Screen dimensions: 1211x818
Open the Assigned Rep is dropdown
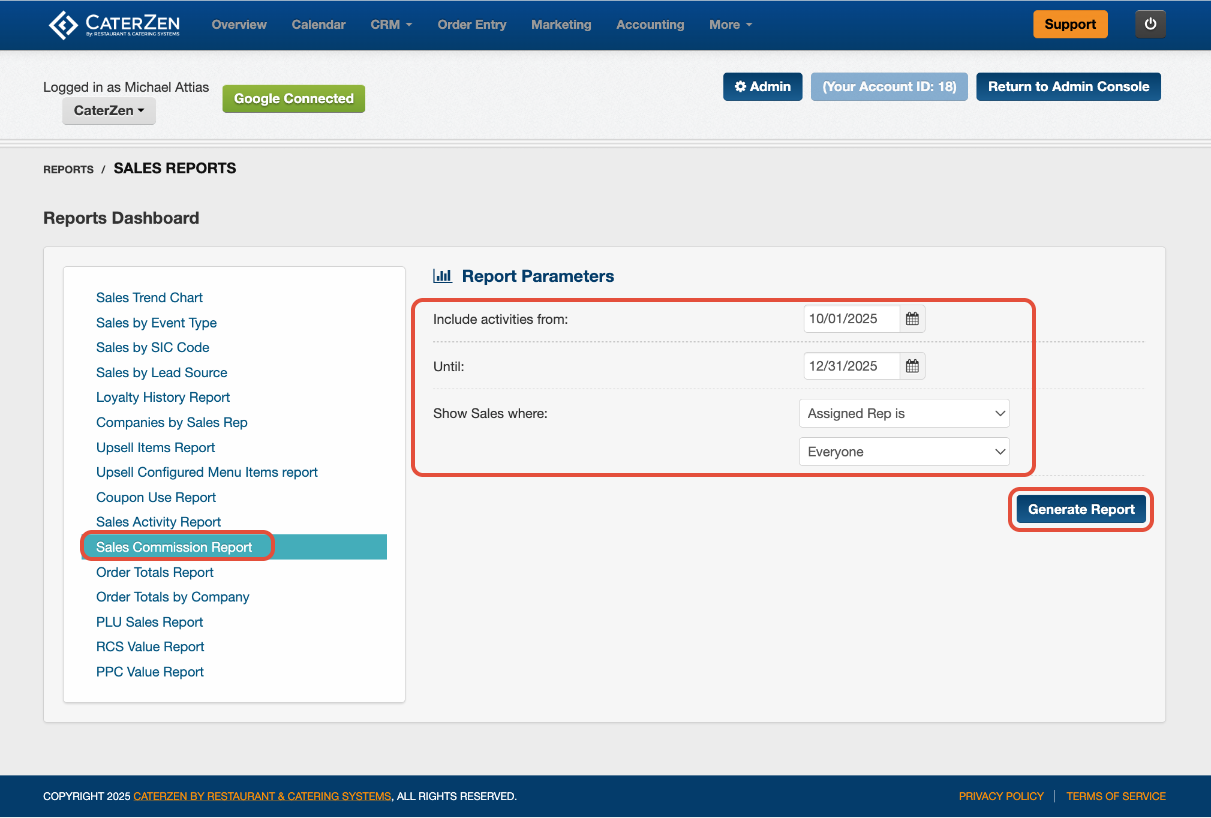pos(905,413)
